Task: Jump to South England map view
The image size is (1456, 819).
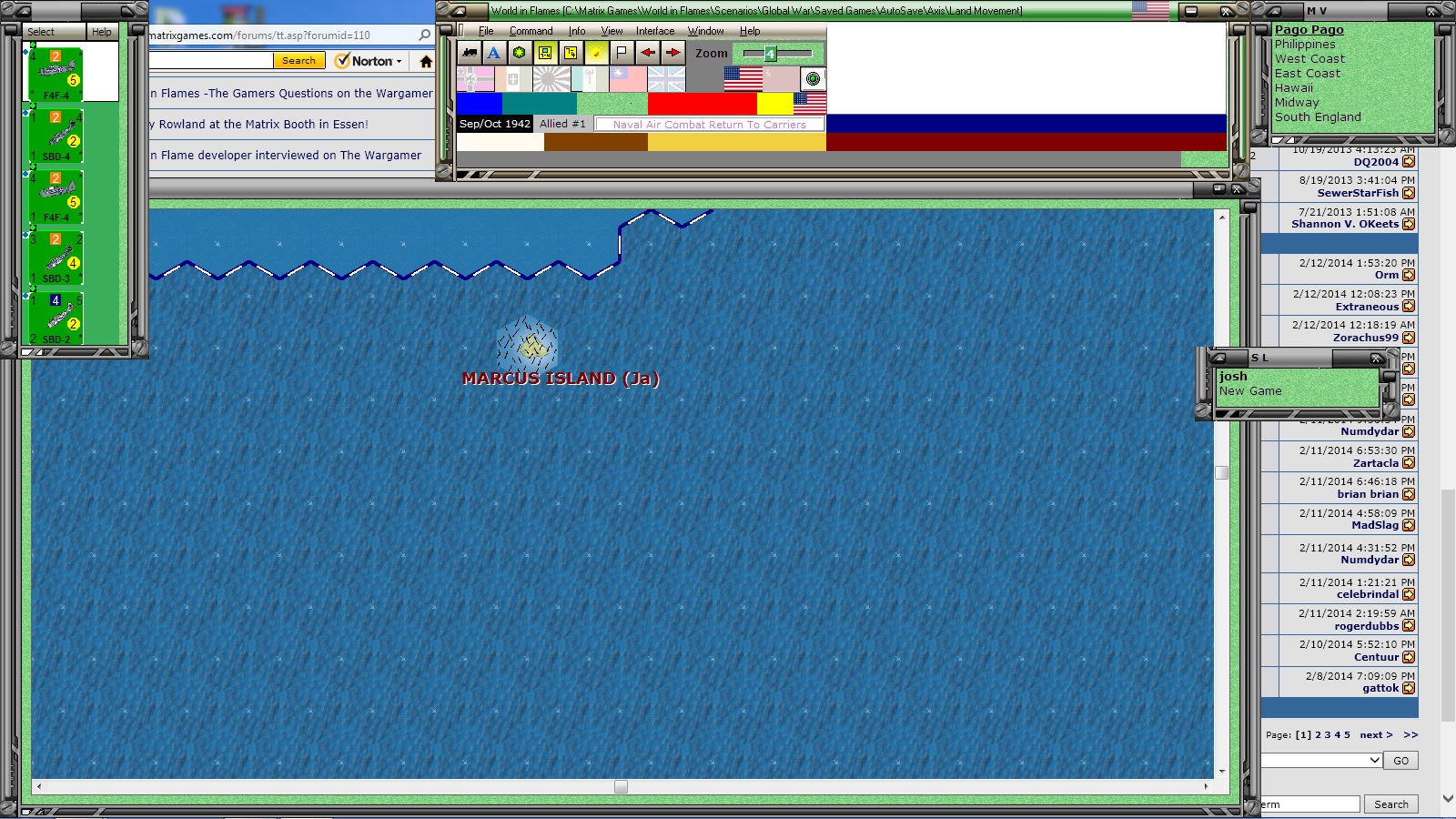Action: tap(1318, 117)
